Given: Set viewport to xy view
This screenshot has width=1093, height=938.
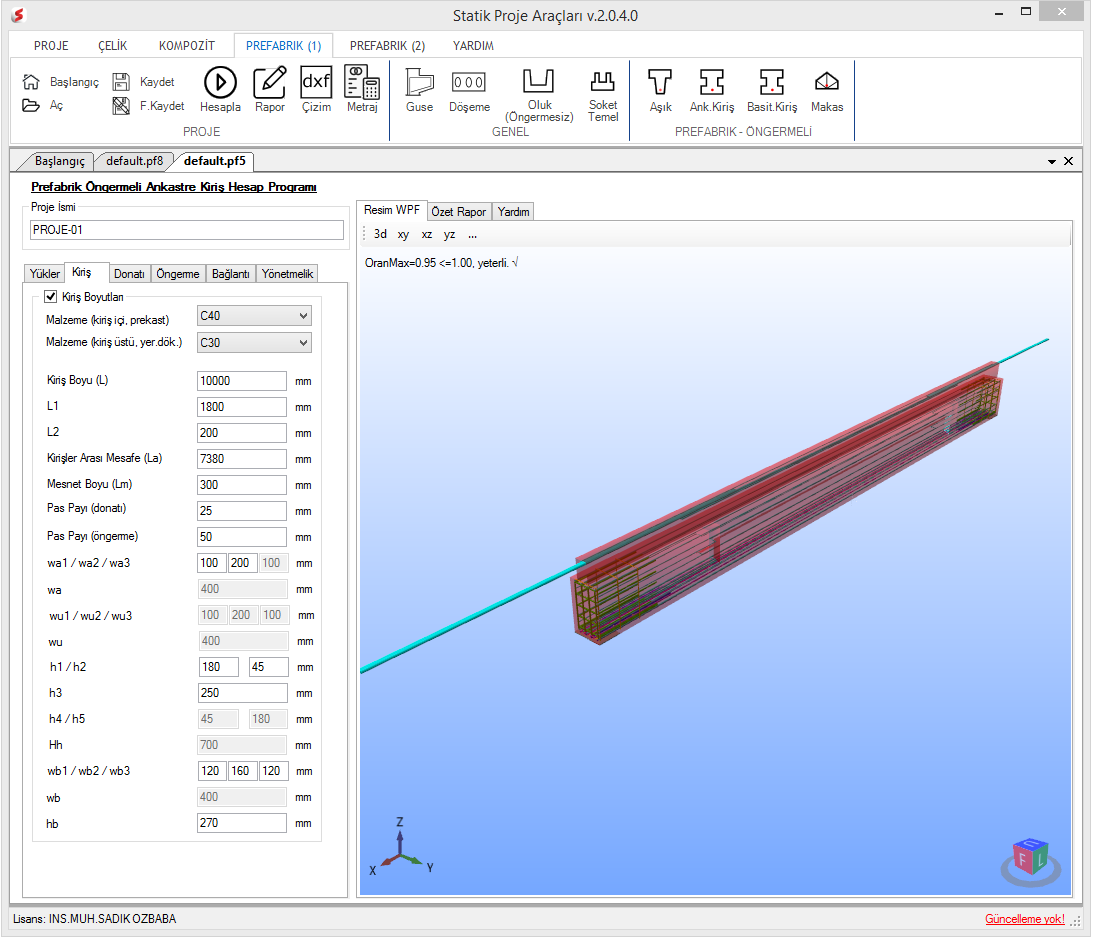Looking at the screenshot, I should pos(404,234).
